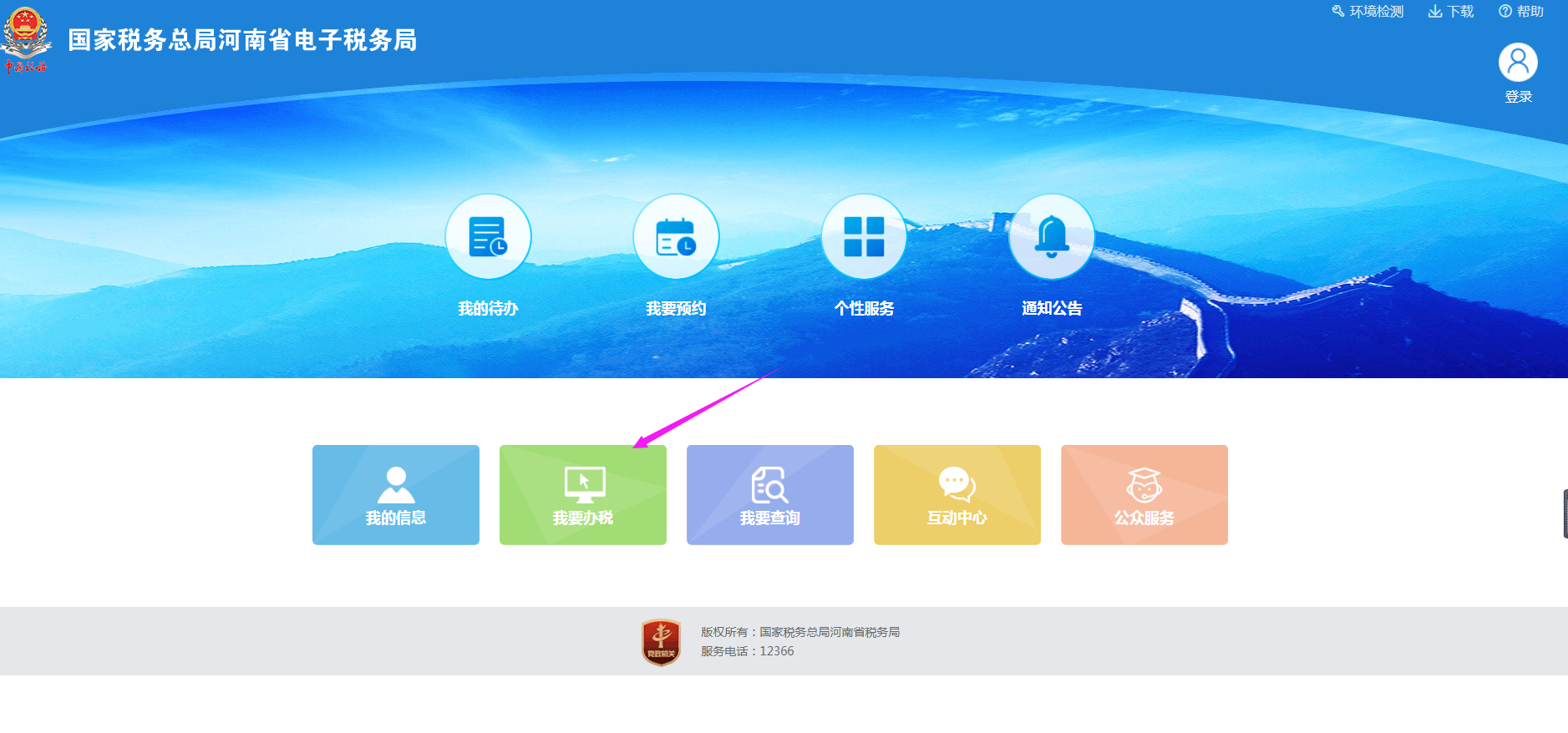1568x733 pixels.
Task: Click the 登录 user avatar icon
Action: (1518, 63)
